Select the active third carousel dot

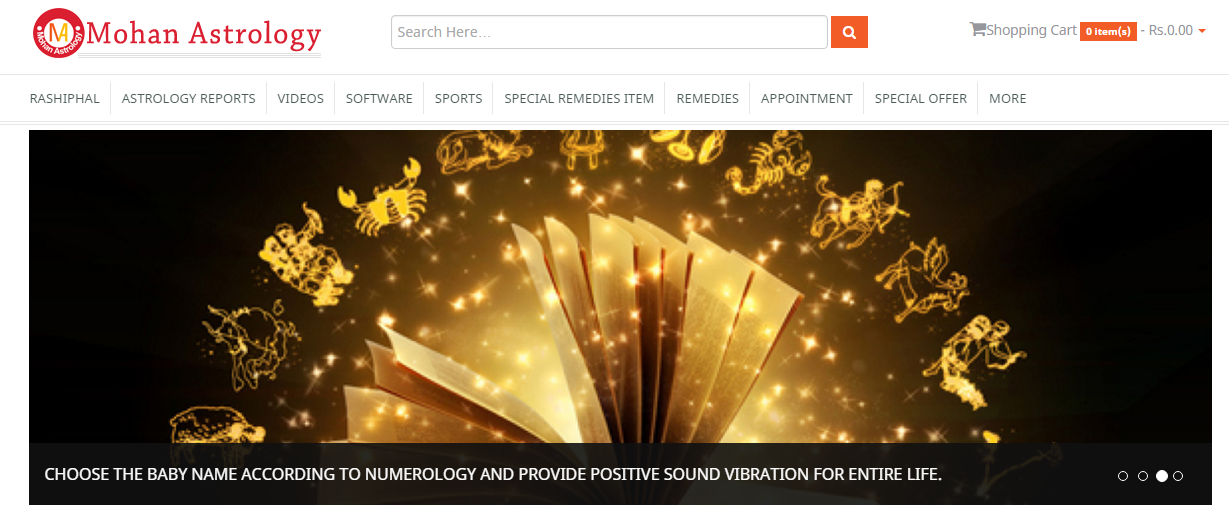point(1161,476)
